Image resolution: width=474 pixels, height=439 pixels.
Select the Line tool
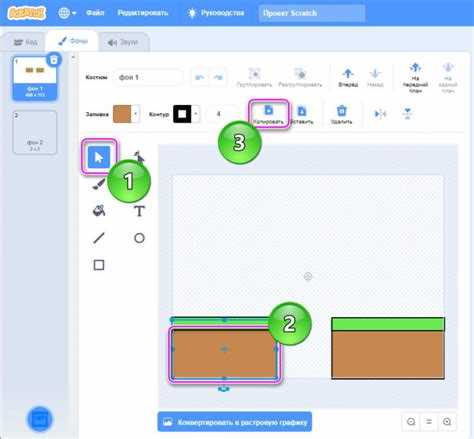click(x=99, y=238)
